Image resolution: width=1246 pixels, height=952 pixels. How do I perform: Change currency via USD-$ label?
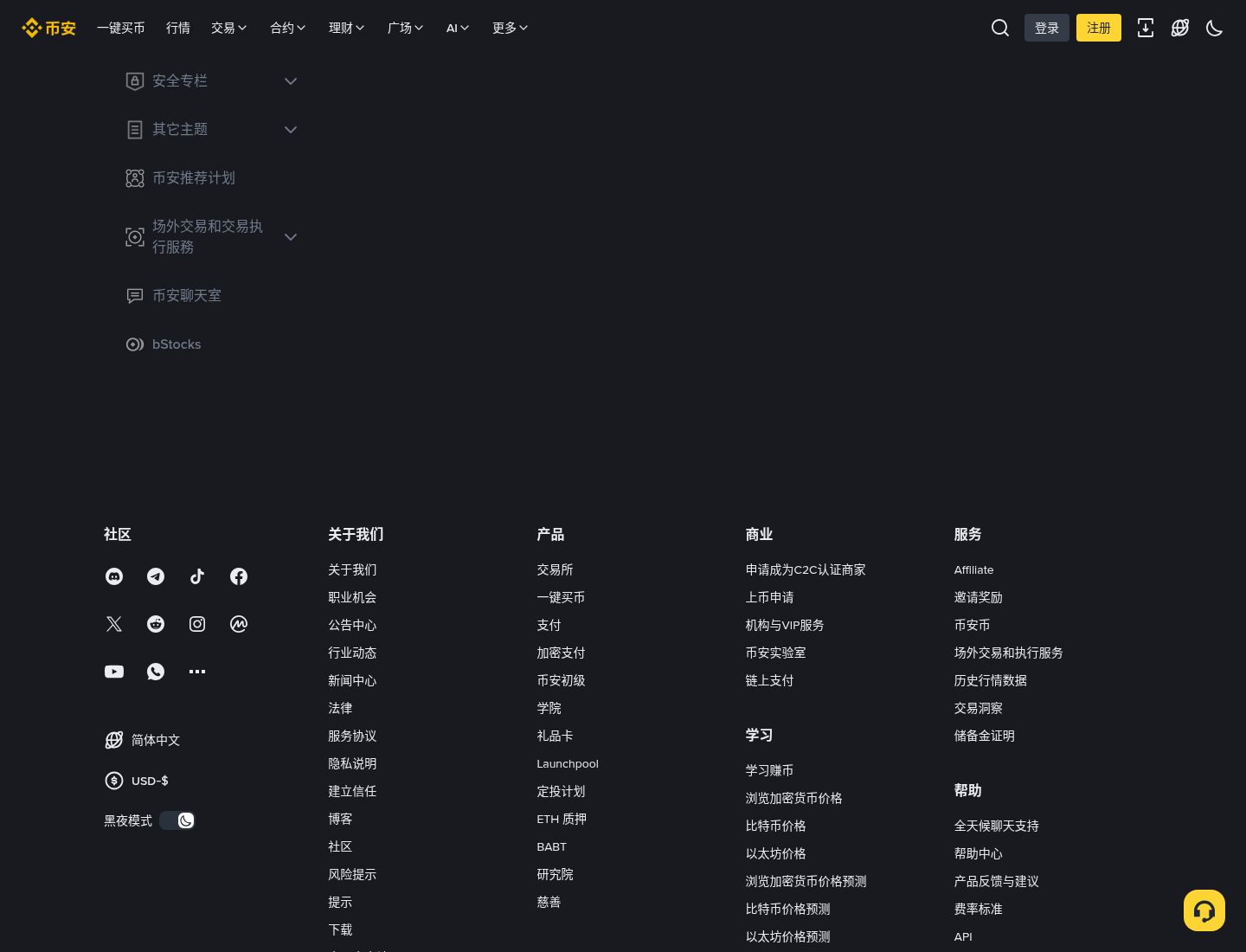click(150, 781)
